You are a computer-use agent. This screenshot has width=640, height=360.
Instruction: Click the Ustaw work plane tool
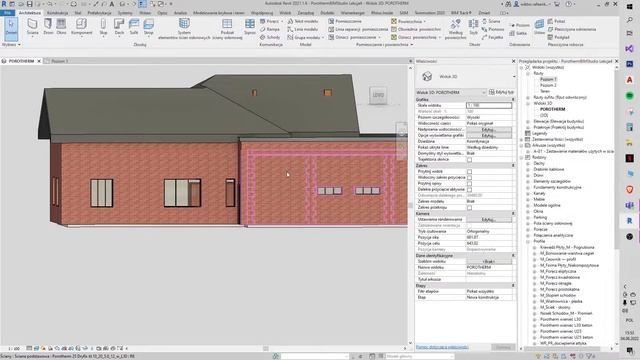pyautogui.click(x=539, y=27)
